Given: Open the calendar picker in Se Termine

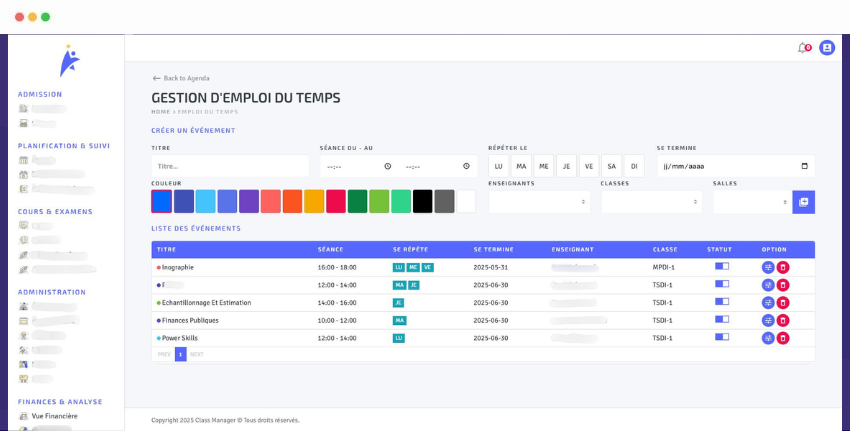Looking at the screenshot, I should (x=804, y=166).
